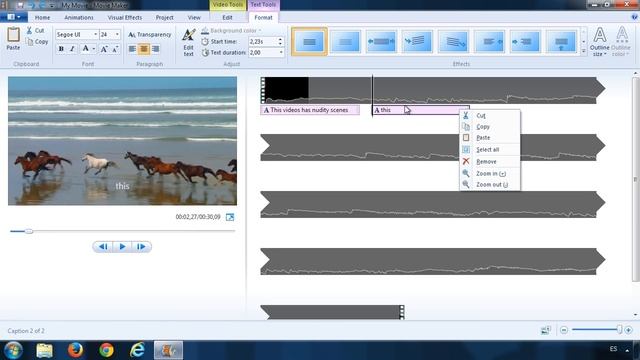Increase font size with grow icon

tap(104, 49)
